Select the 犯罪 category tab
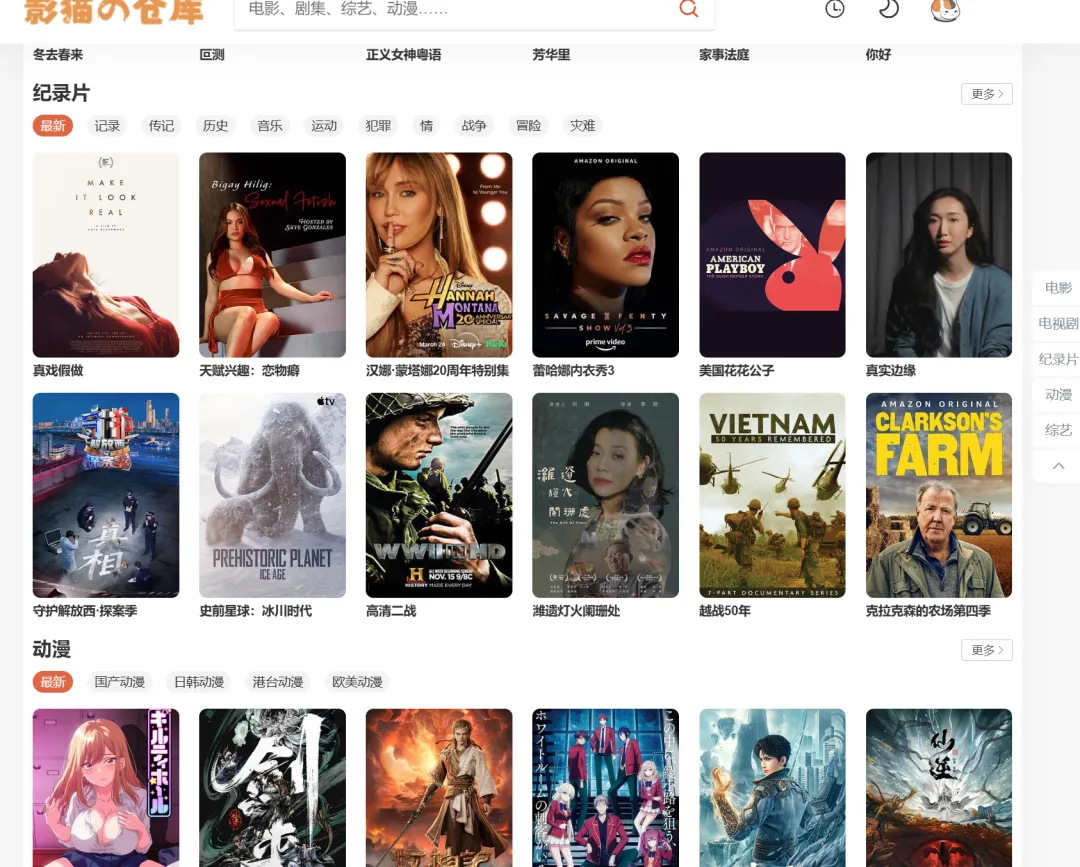 coord(378,126)
